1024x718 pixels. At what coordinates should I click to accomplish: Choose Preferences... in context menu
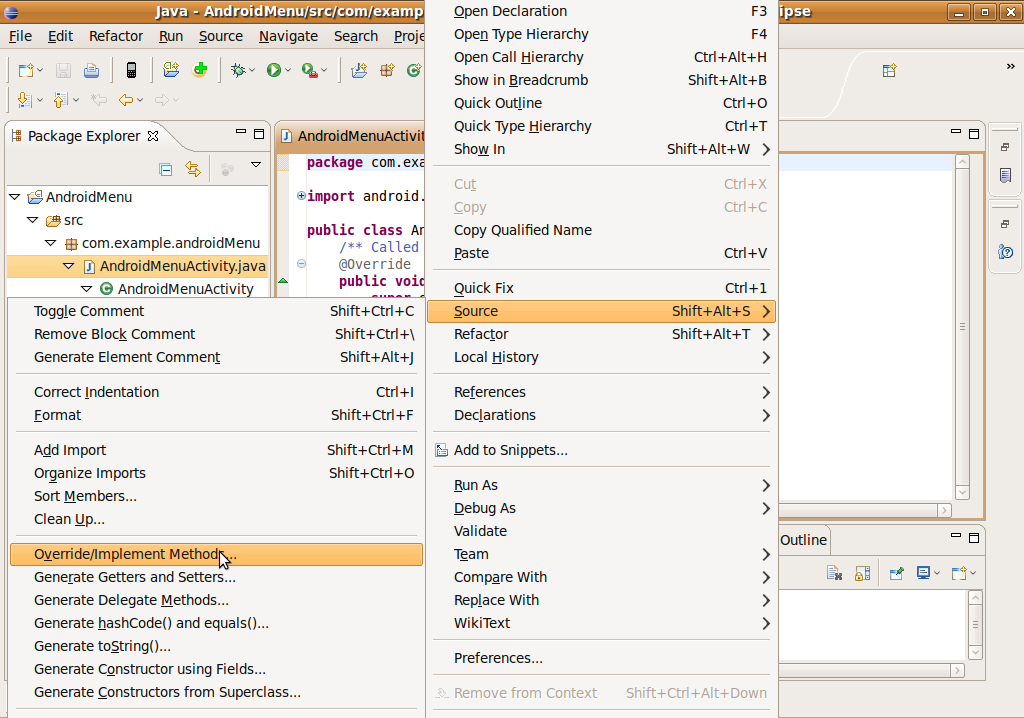click(x=601, y=658)
